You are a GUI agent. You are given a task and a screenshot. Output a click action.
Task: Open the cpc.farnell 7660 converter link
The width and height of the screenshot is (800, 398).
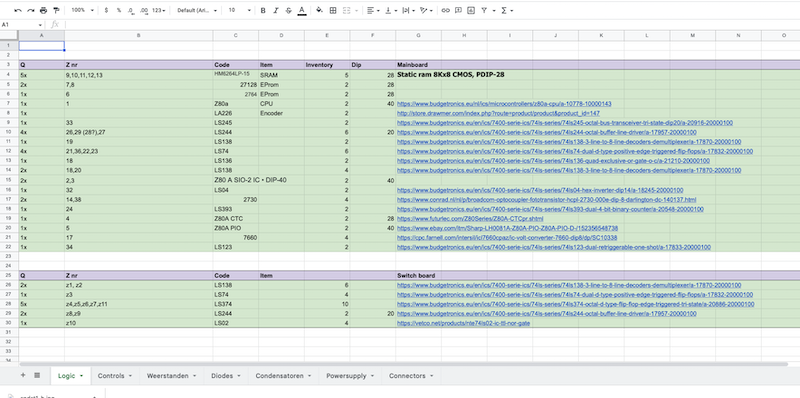coord(507,238)
